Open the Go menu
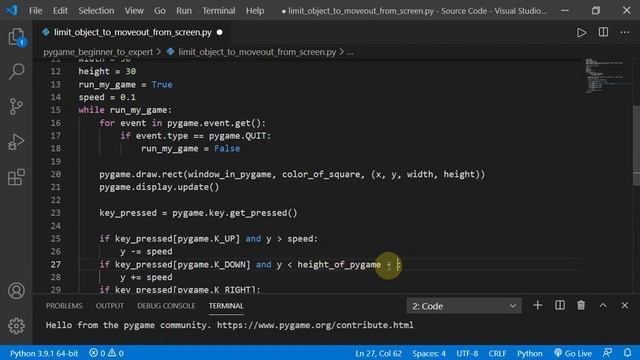This screenshot has height=360, width=640. [x=160, y=11]
